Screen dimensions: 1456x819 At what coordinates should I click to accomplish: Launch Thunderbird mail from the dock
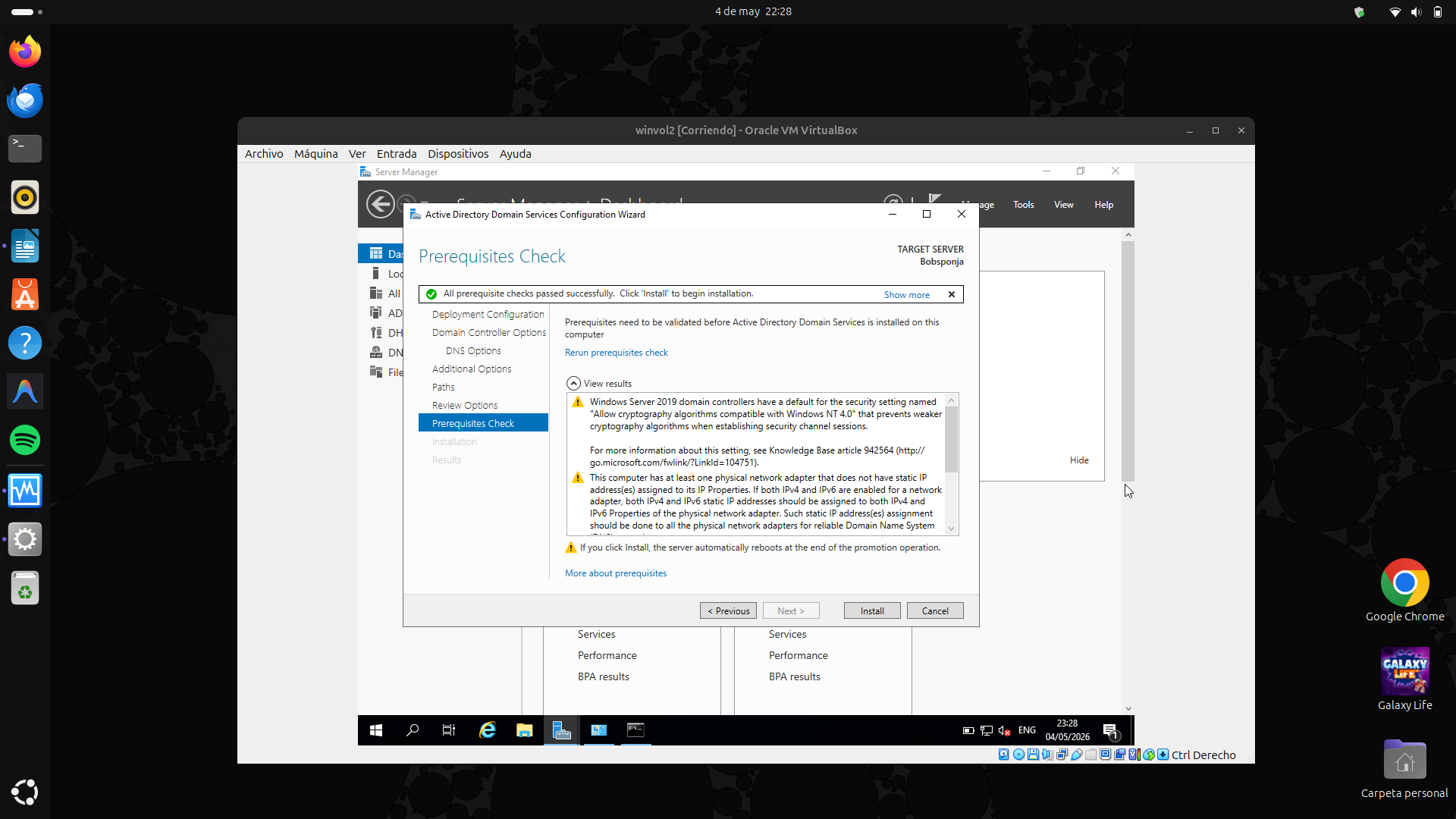point(25,100)
